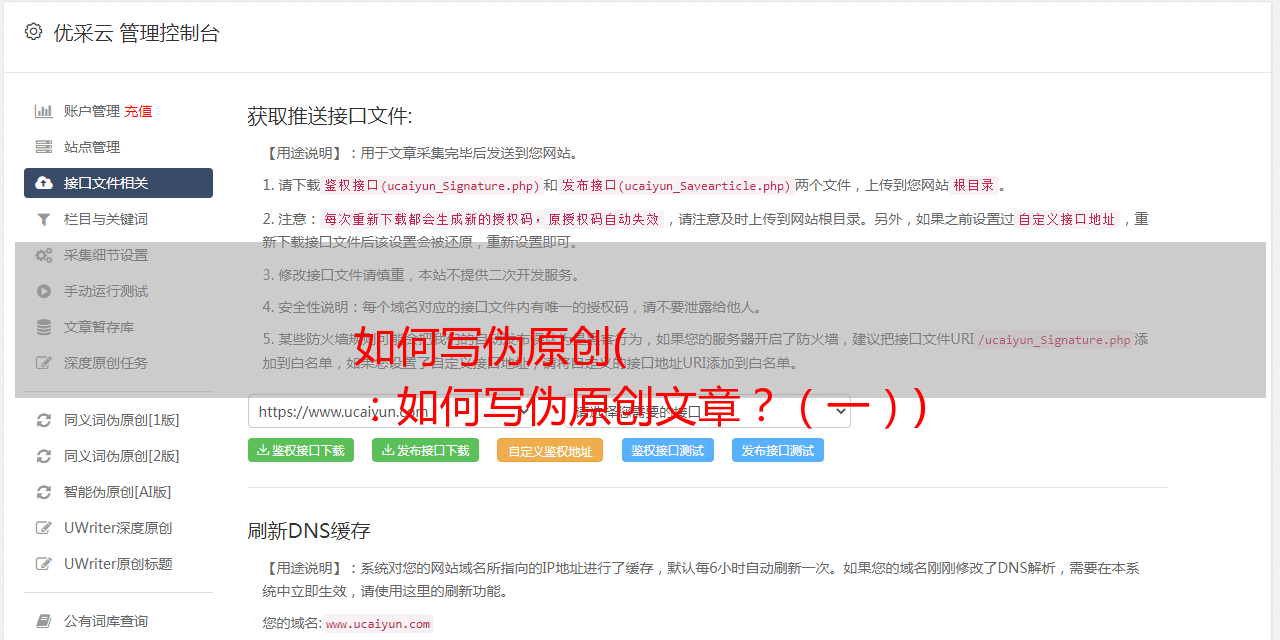Select 接口文件相关 menu item
The height and width of the screenshot is (640, 1280).
(x=118, y=183)
